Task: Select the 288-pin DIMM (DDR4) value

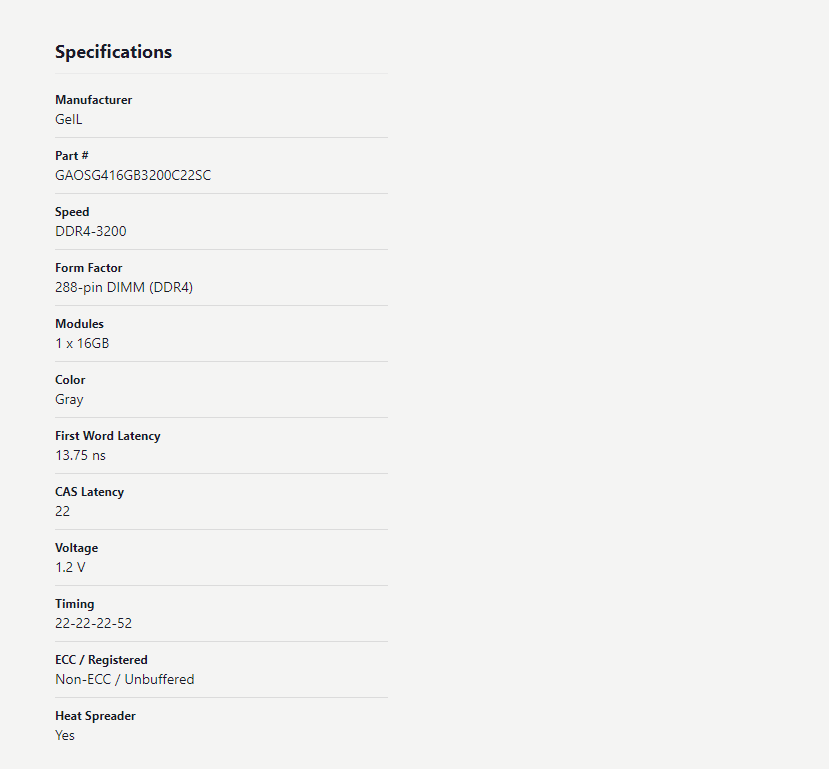Action: pyautogui.click(x=124, y=288)
